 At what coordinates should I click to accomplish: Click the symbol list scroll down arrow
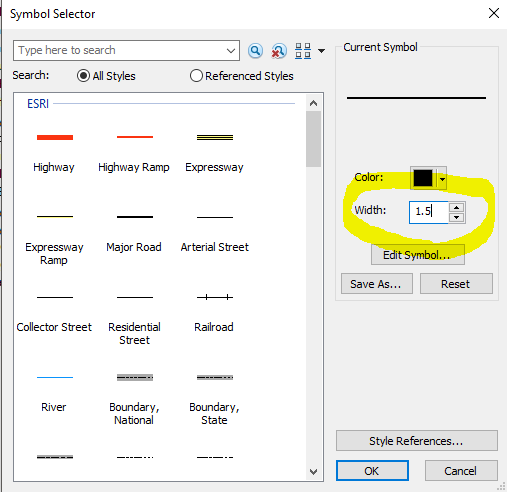[313, 472]
